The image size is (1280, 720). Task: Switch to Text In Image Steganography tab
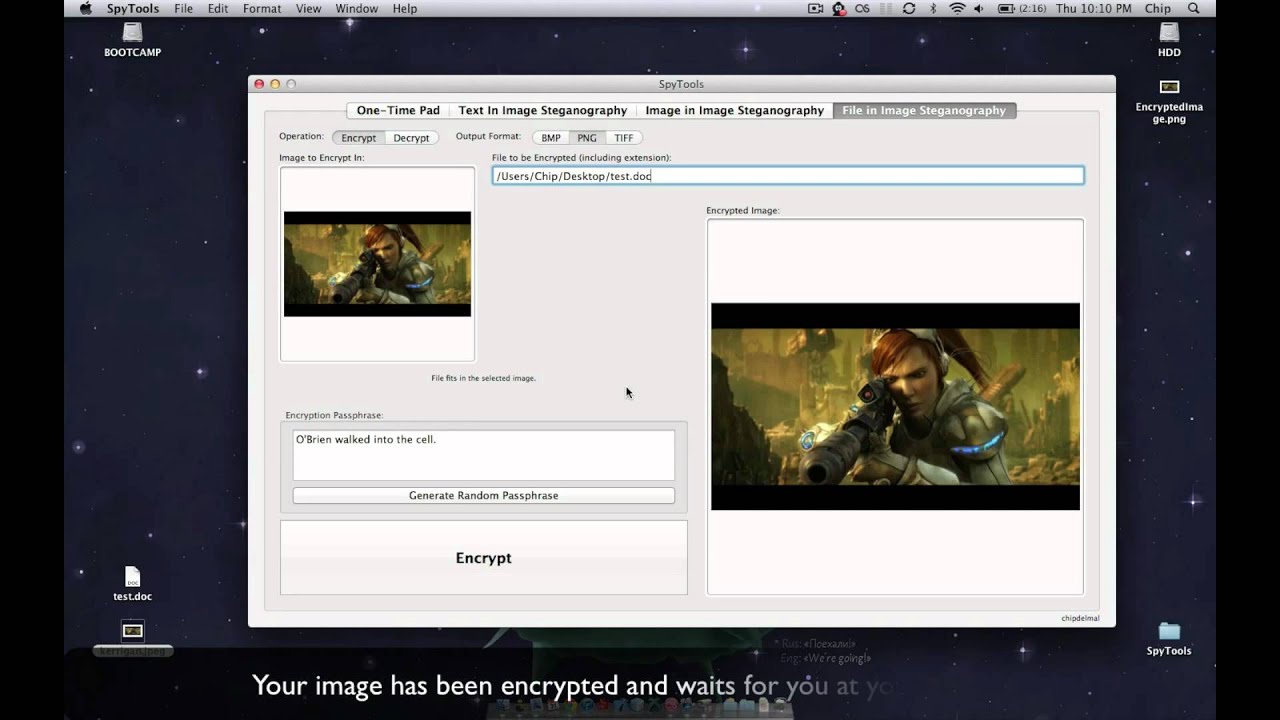tap(543, 110)
